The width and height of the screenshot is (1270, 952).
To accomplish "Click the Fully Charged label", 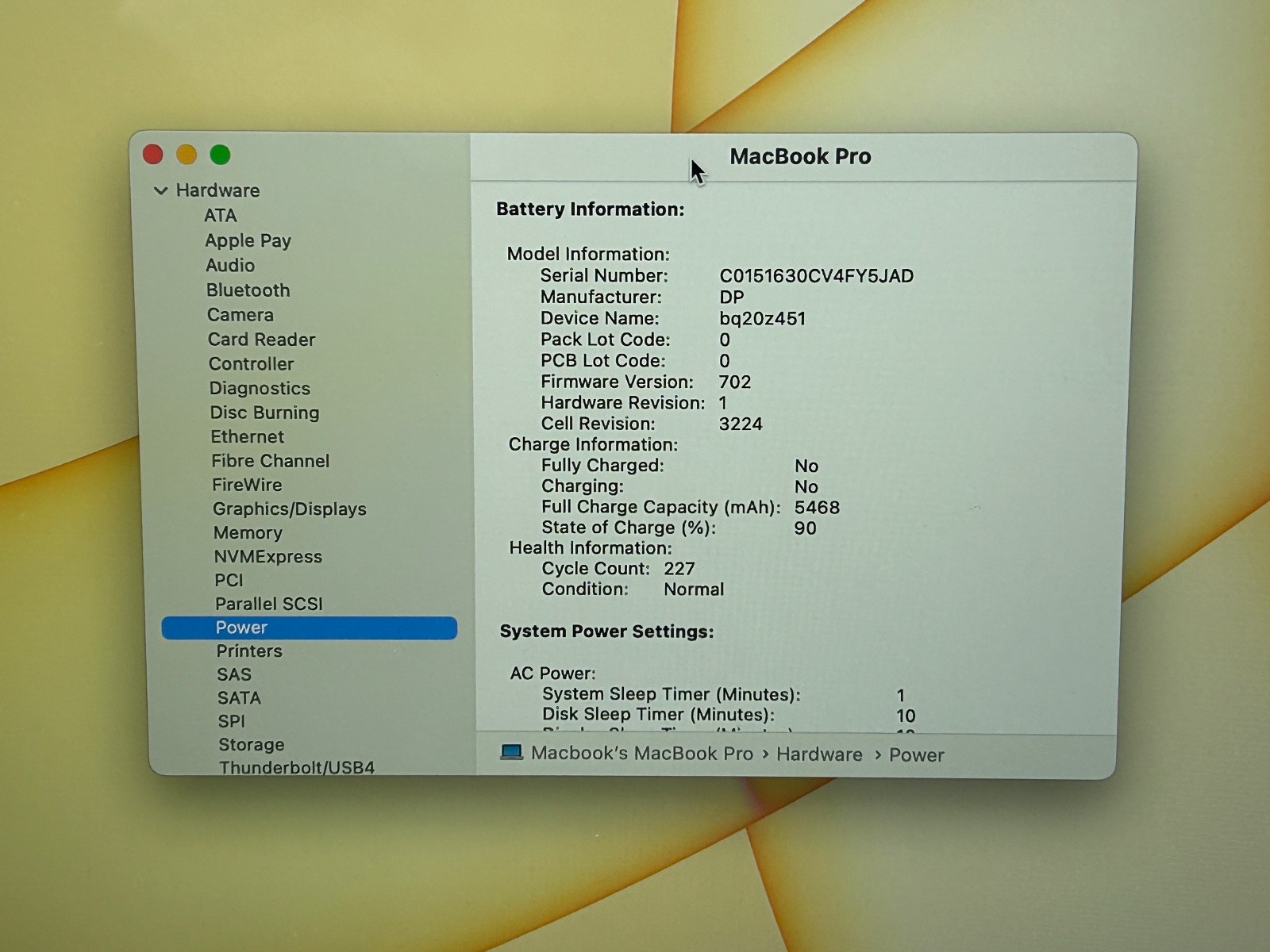I will tap(603, 466).
